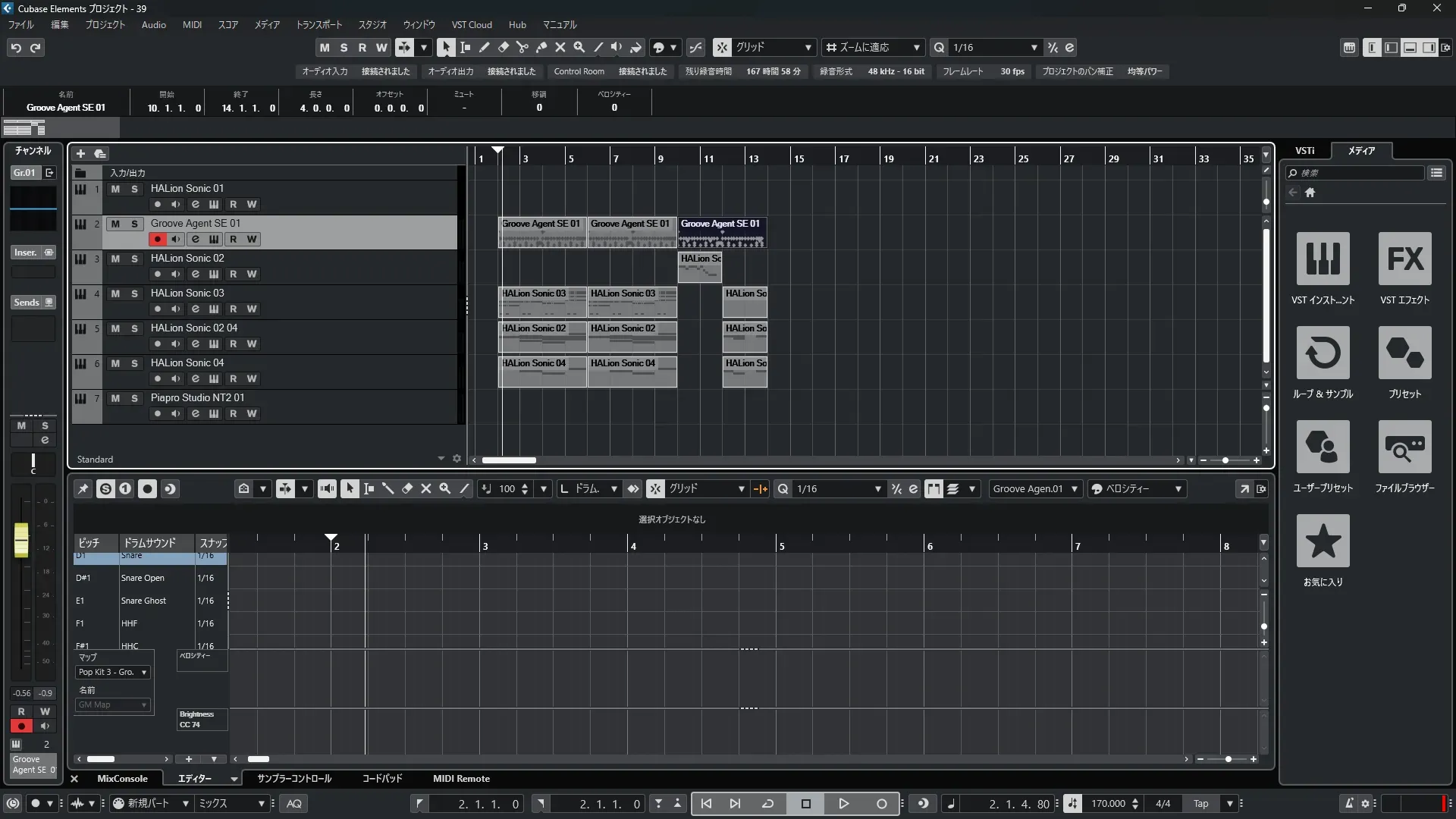Disable record enable on Groove Agent track
The width and height of the screenshot is (1456, 819).
tap(157, 240)
